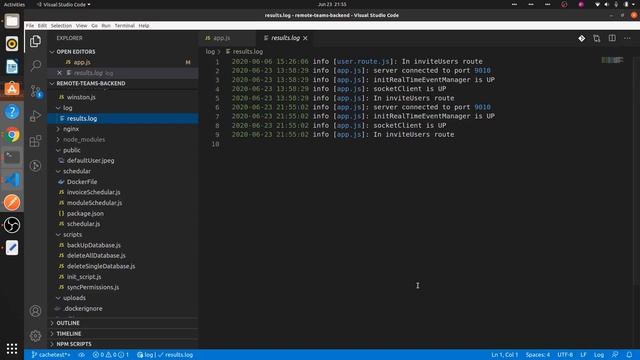Open the editor More Actions ellipsis
The height and width of the screenshot is (360, 640).
tap(627, 38)
